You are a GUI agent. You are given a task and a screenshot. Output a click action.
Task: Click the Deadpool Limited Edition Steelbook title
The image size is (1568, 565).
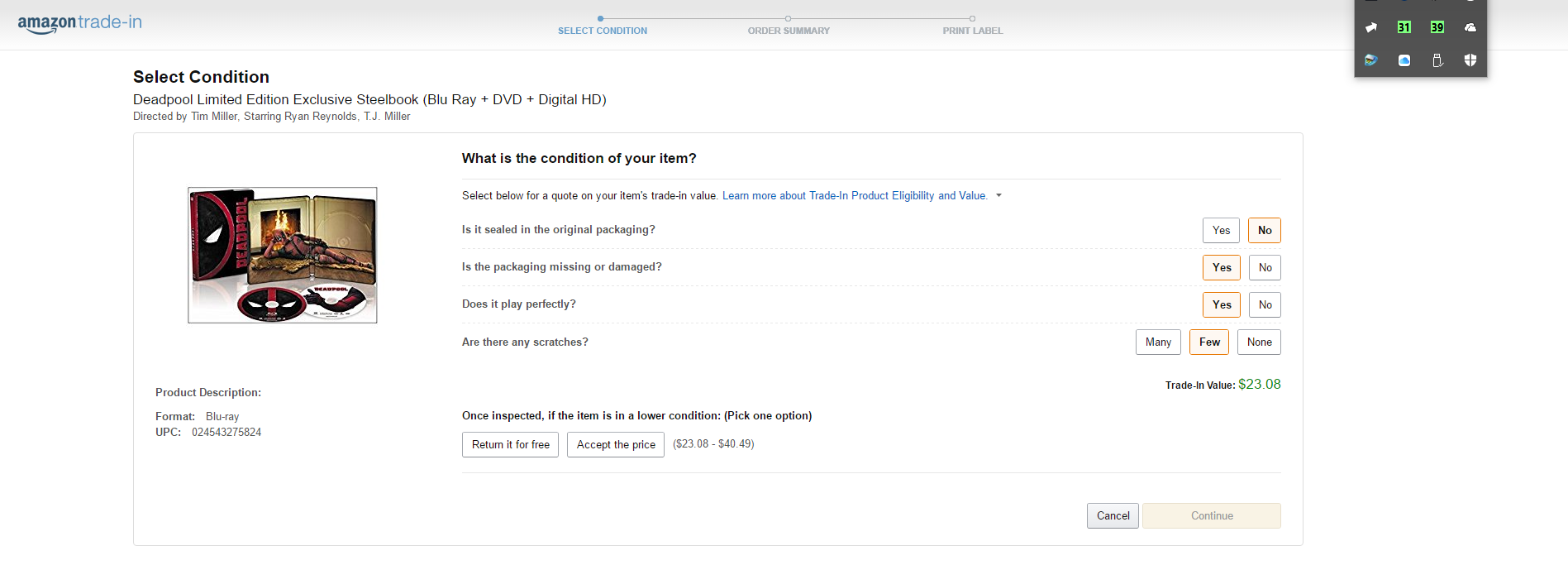(x=369, y=100)
